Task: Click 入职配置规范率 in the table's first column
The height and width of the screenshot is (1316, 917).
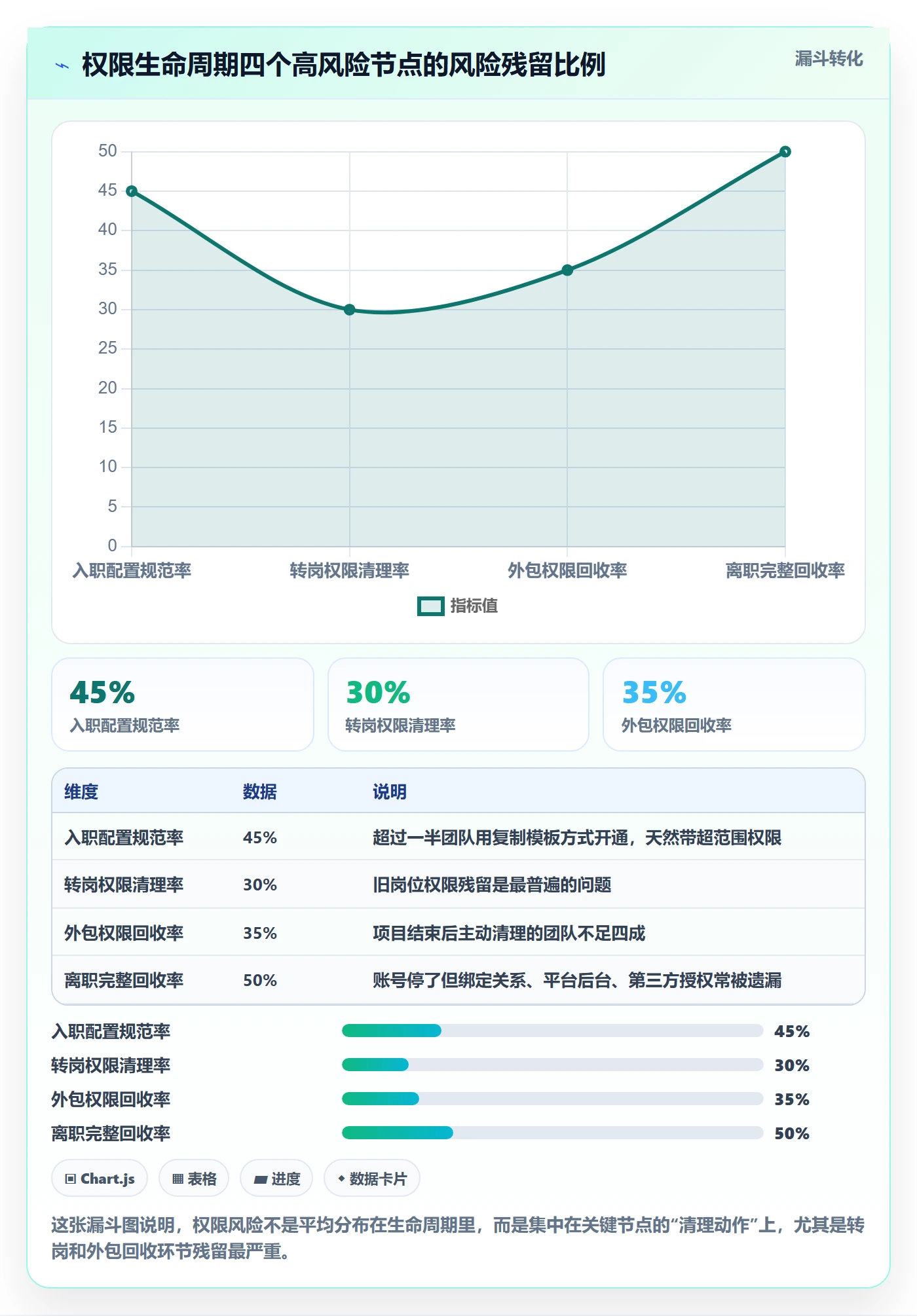Action: coord(124,837)
